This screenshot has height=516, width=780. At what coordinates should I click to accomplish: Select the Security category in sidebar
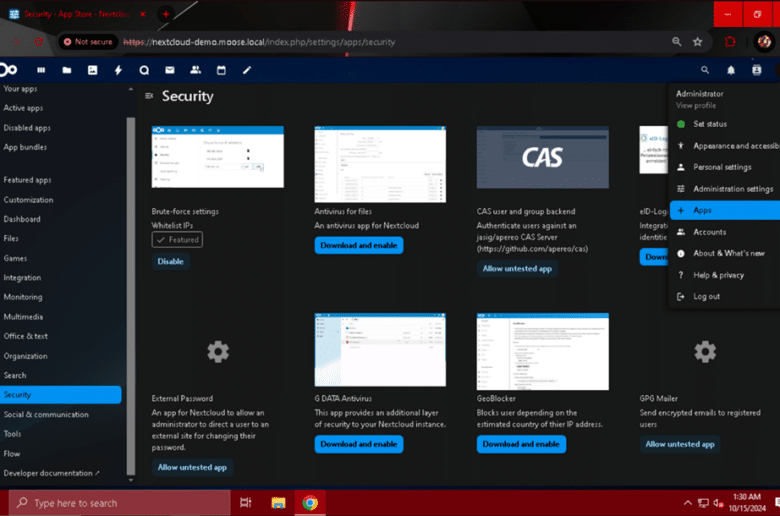60,395
